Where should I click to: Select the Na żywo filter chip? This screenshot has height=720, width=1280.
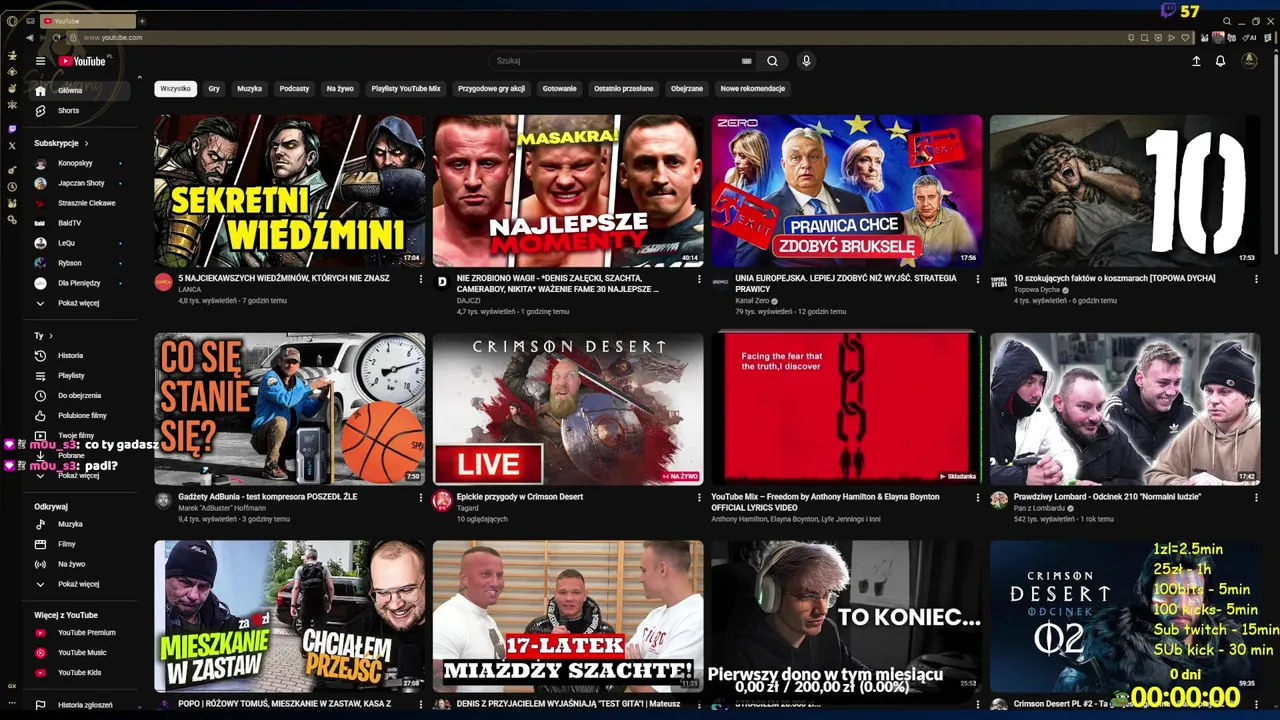pos(340,88)
